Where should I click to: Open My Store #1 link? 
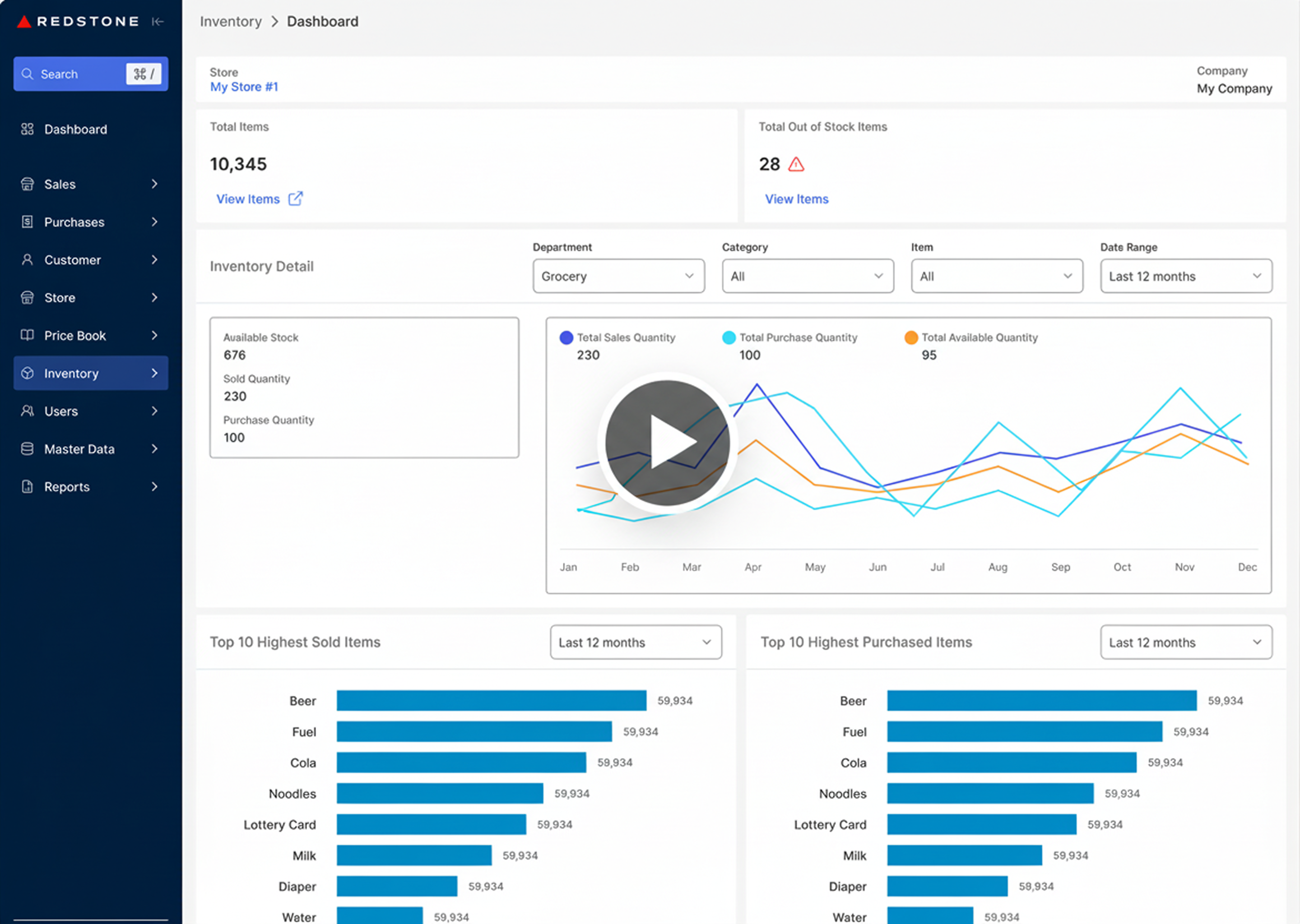coord(244,87)
